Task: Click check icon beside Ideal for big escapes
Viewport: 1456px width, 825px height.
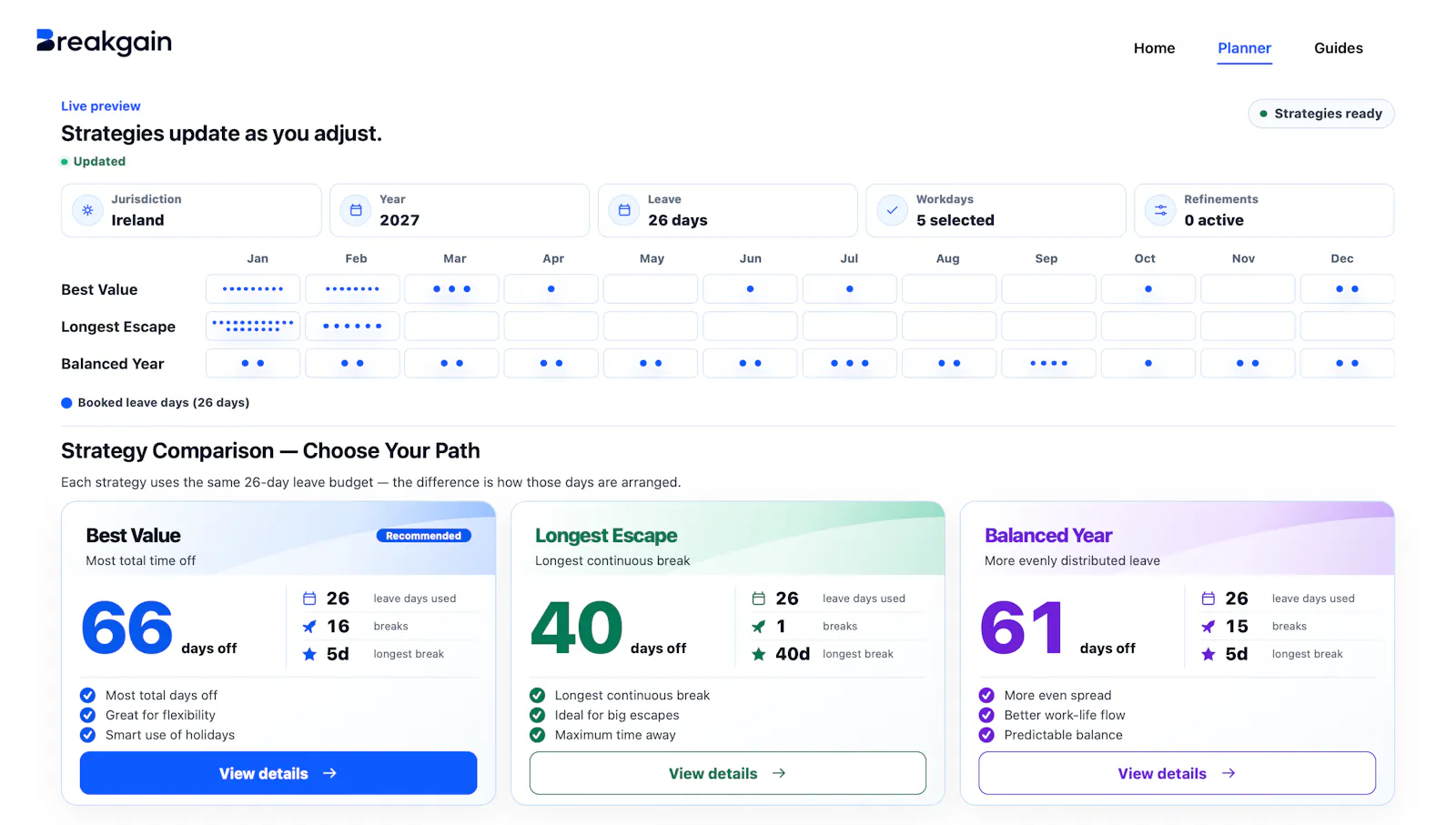Action: pyautogui.click(x=538, y=715)
